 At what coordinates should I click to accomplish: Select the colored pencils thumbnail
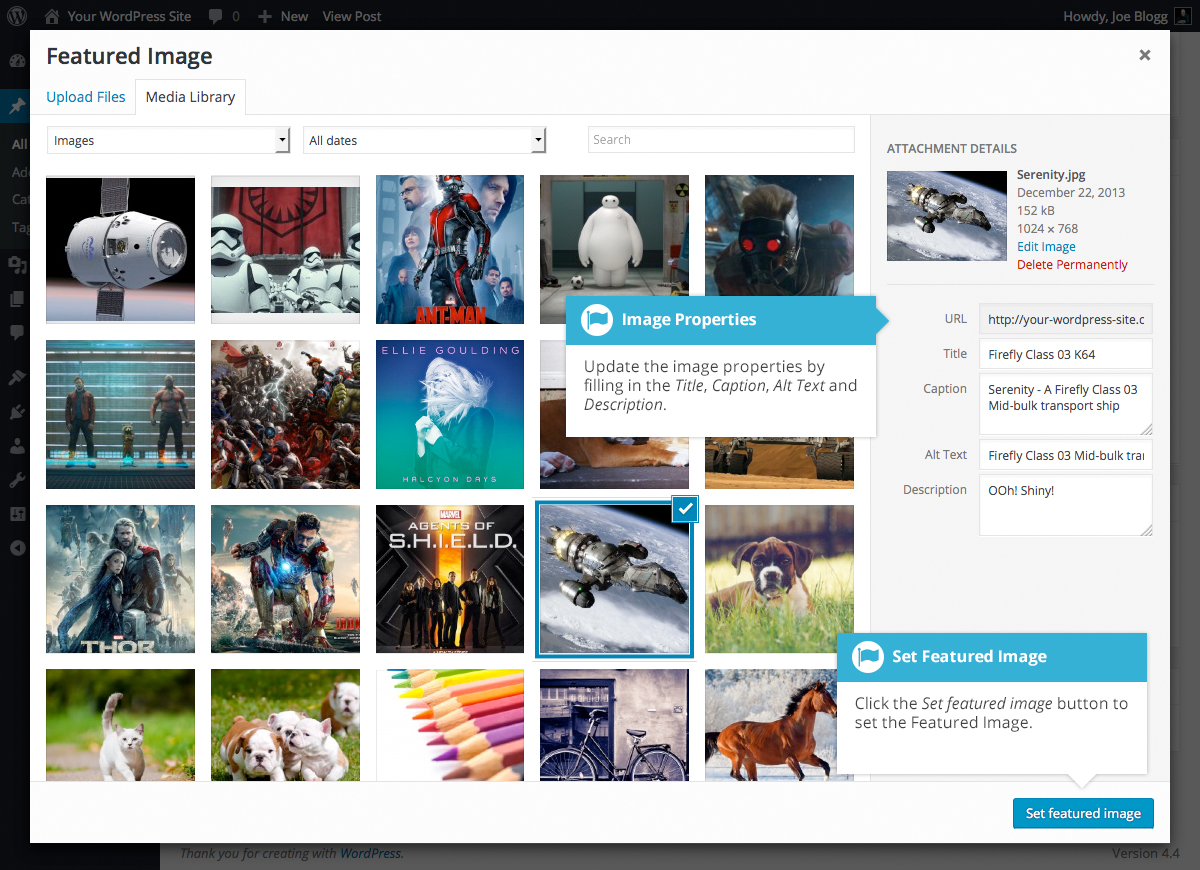pyautogui.click(x=450, y=725)
